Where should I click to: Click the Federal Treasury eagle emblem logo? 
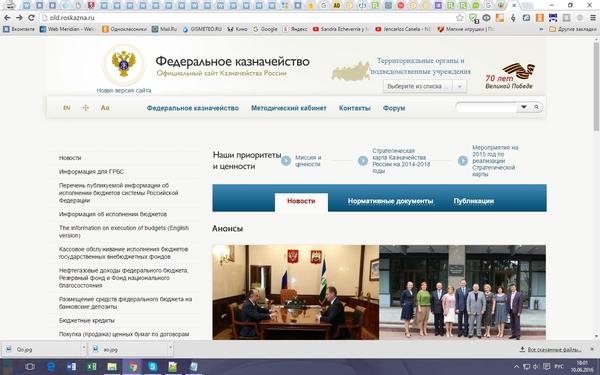(x=124, y=64)
